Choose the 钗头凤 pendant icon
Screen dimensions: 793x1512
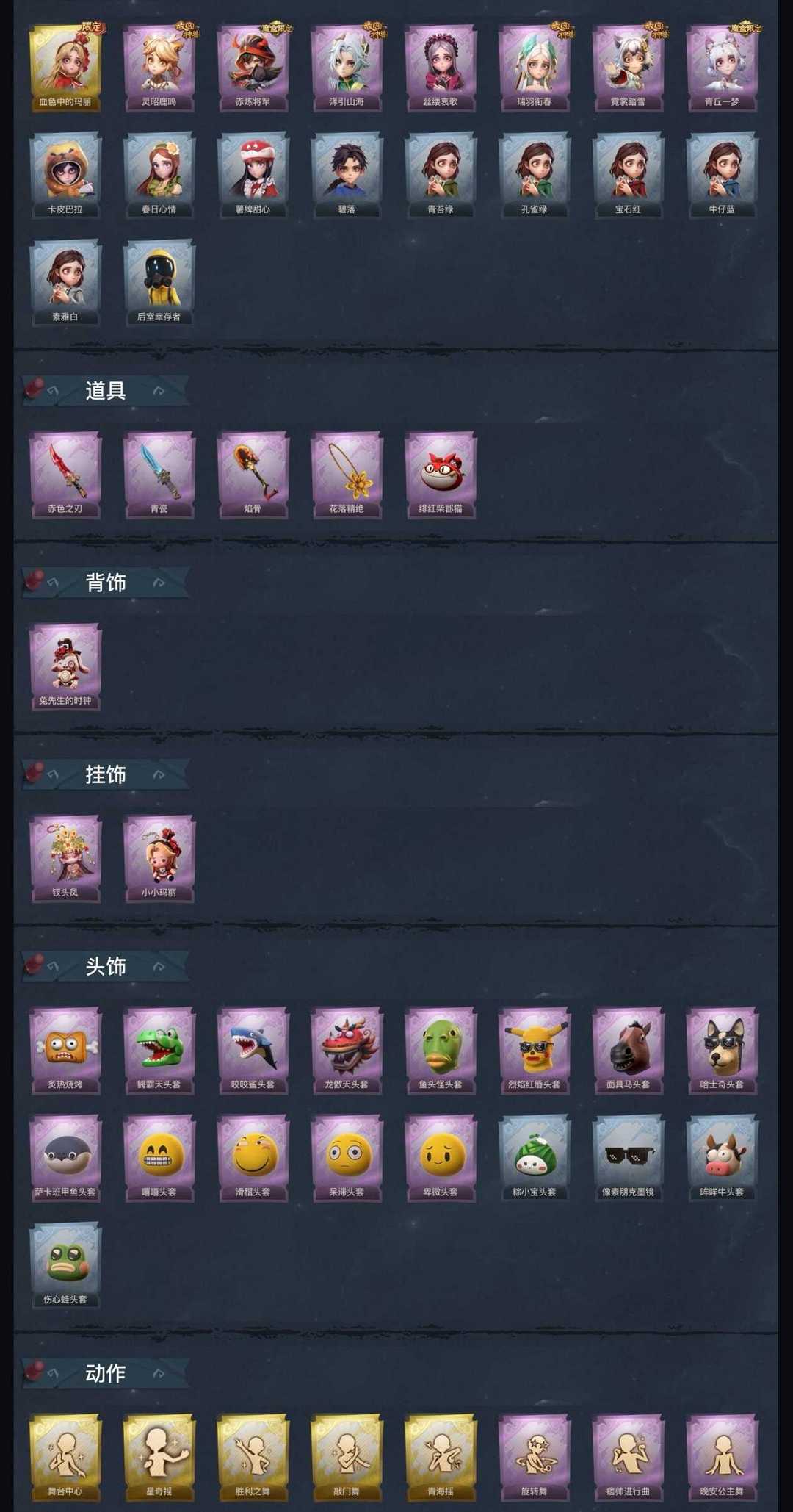point(65,859)
